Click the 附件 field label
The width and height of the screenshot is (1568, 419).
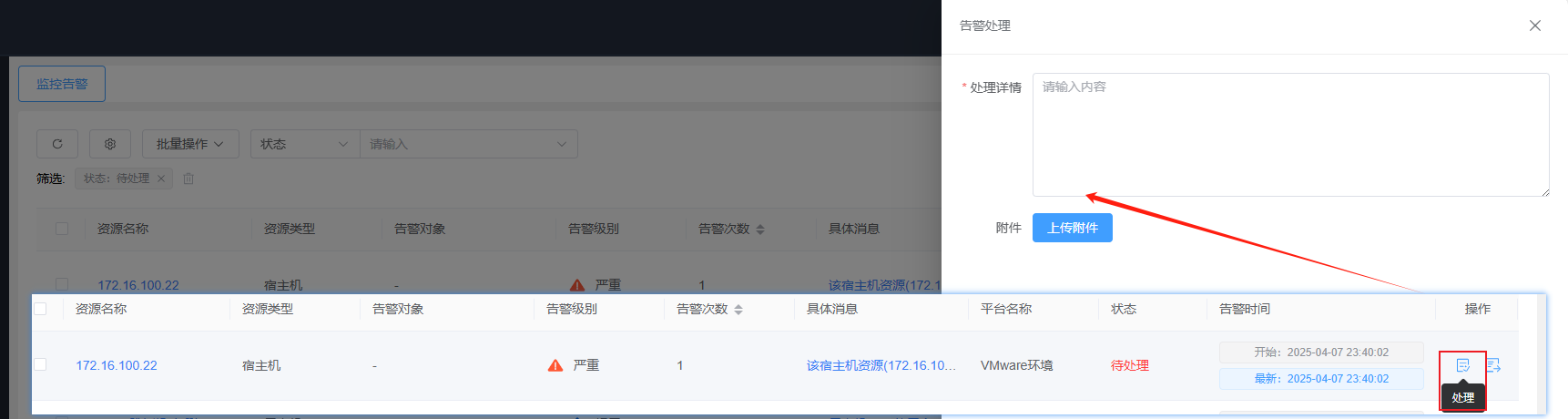1009,228
